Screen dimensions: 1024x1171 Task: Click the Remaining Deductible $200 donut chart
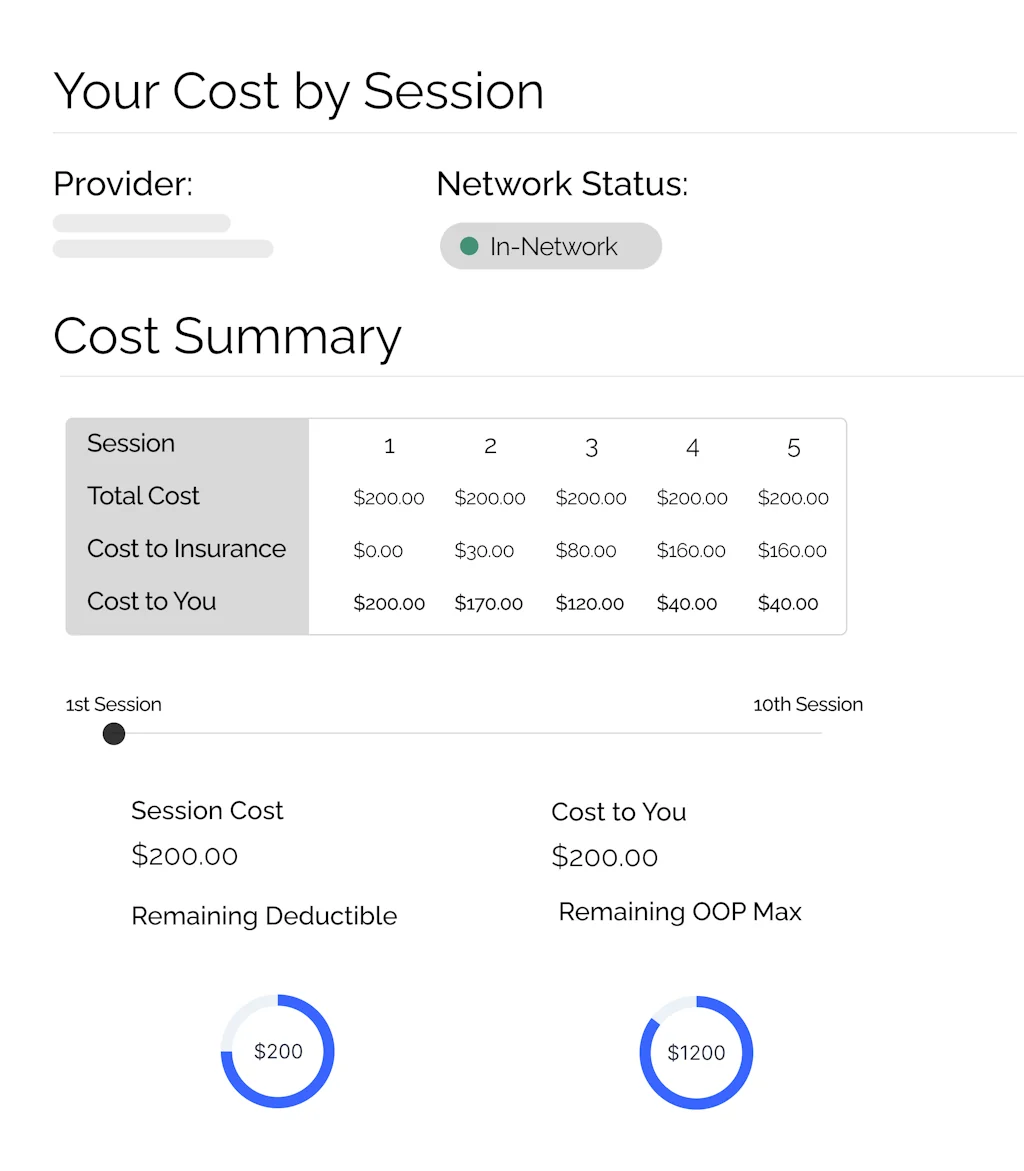[278, 1051]
